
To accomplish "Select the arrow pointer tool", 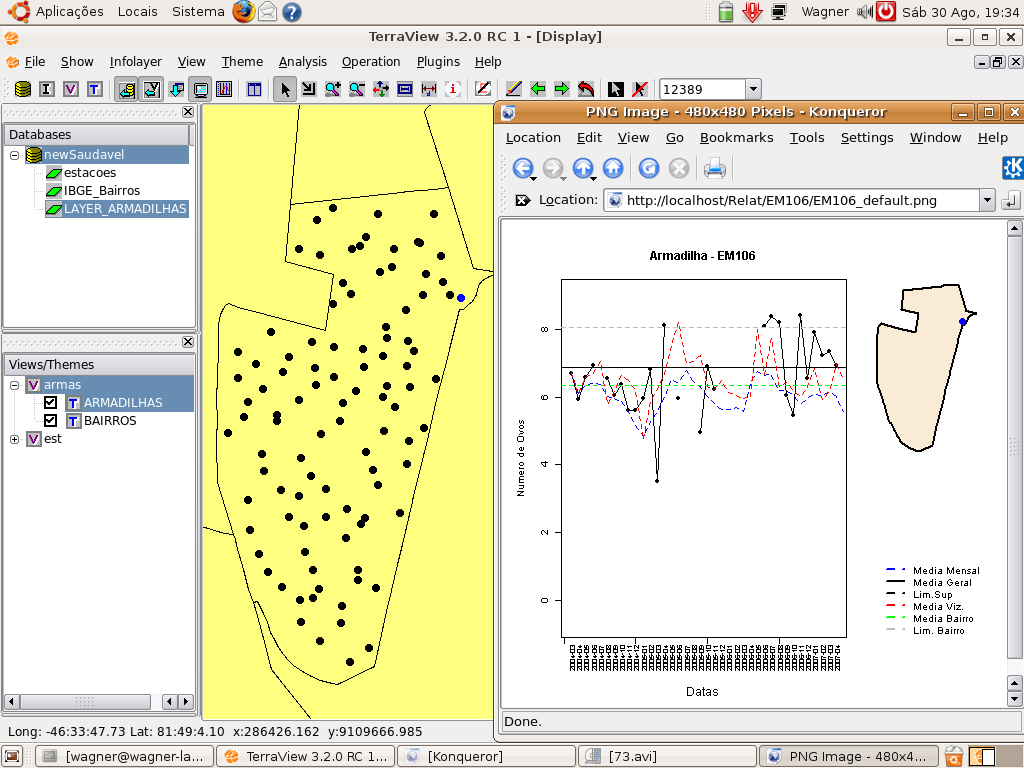I will [x=285, y=89].
